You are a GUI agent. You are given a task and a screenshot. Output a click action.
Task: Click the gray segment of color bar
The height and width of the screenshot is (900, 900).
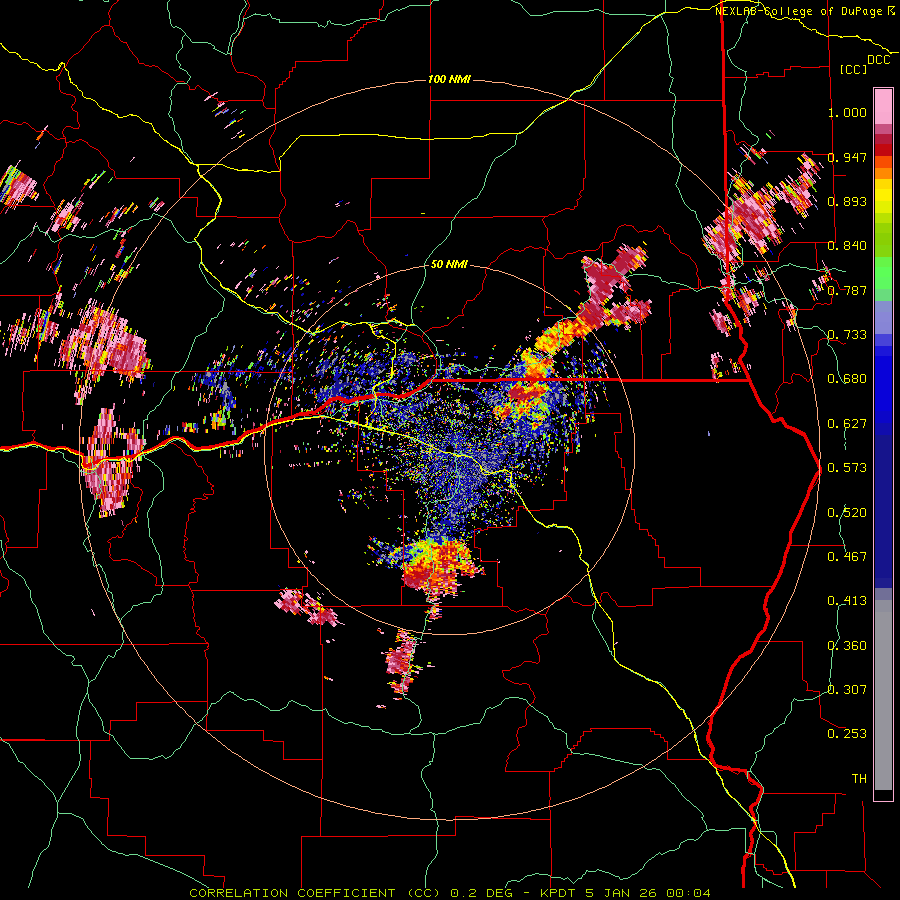coord(883,695)
